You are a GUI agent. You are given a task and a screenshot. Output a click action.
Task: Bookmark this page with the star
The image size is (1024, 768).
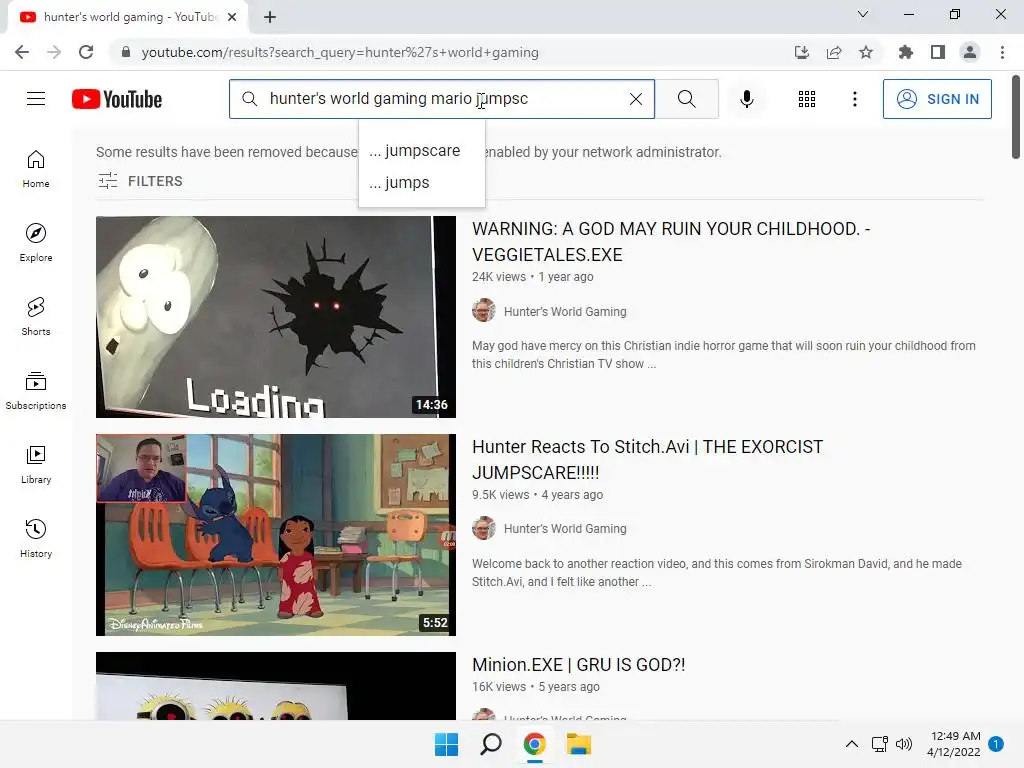pos(866,52)
